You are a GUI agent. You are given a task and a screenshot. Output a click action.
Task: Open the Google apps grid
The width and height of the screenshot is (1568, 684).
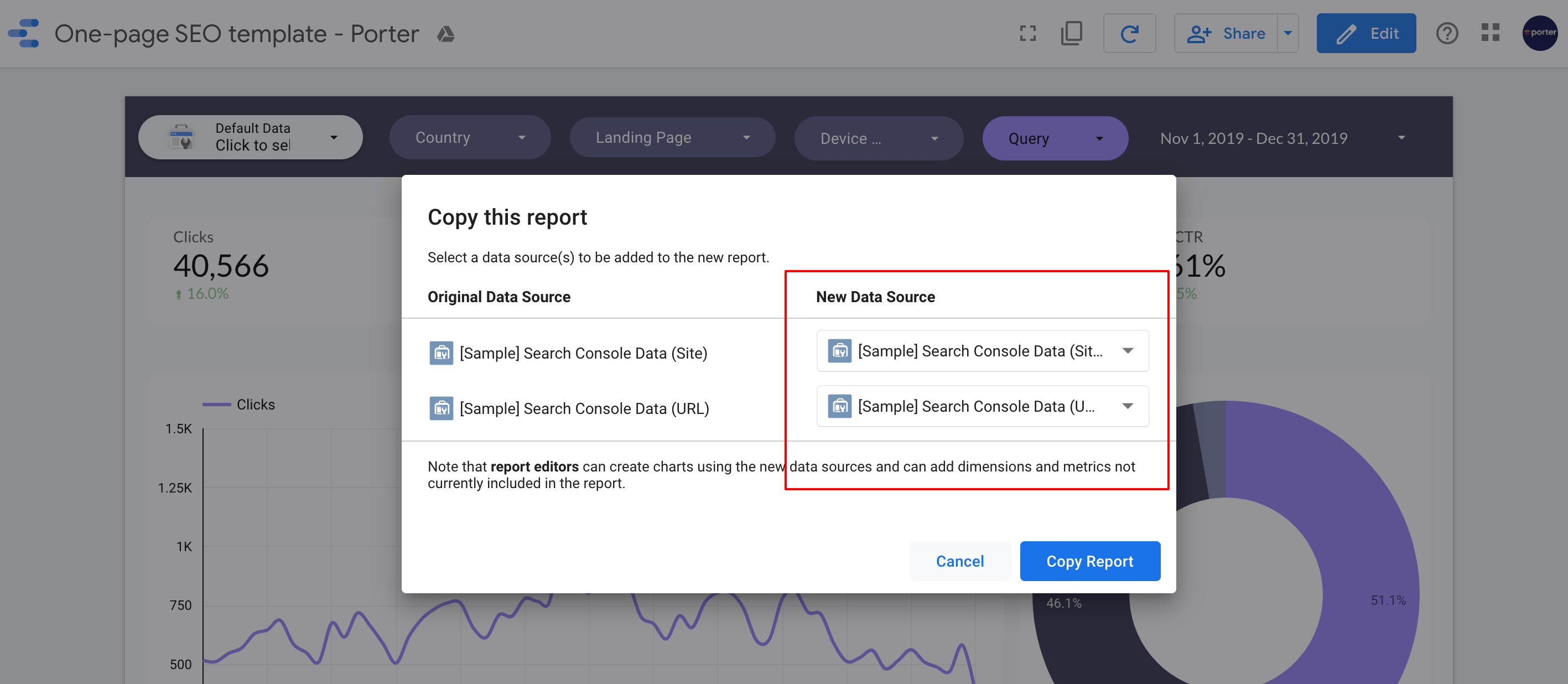pyautogui.click(x=1490, y=33)
